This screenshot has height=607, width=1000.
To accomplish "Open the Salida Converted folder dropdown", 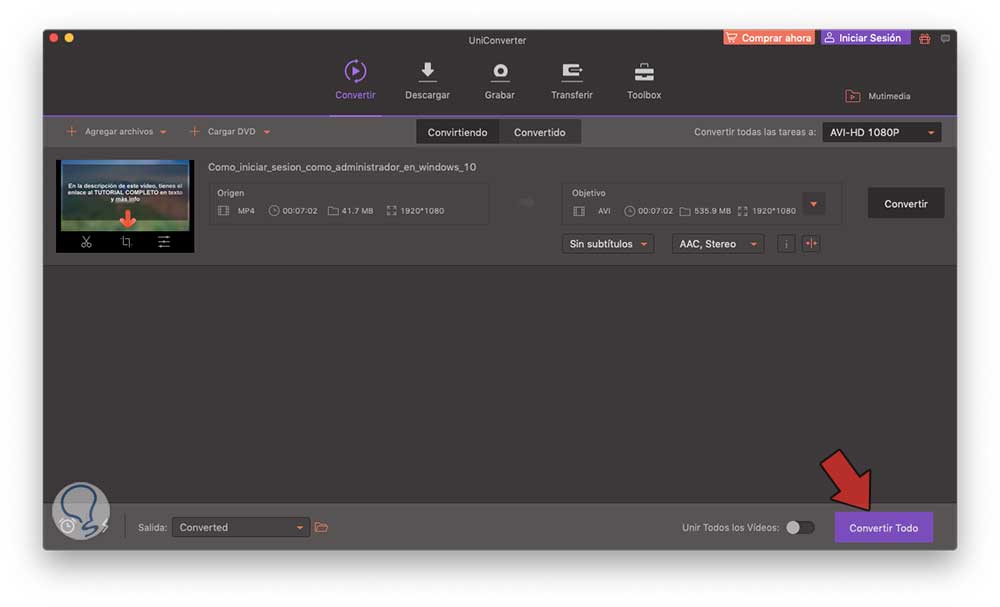I will click(x=241, y=527).
